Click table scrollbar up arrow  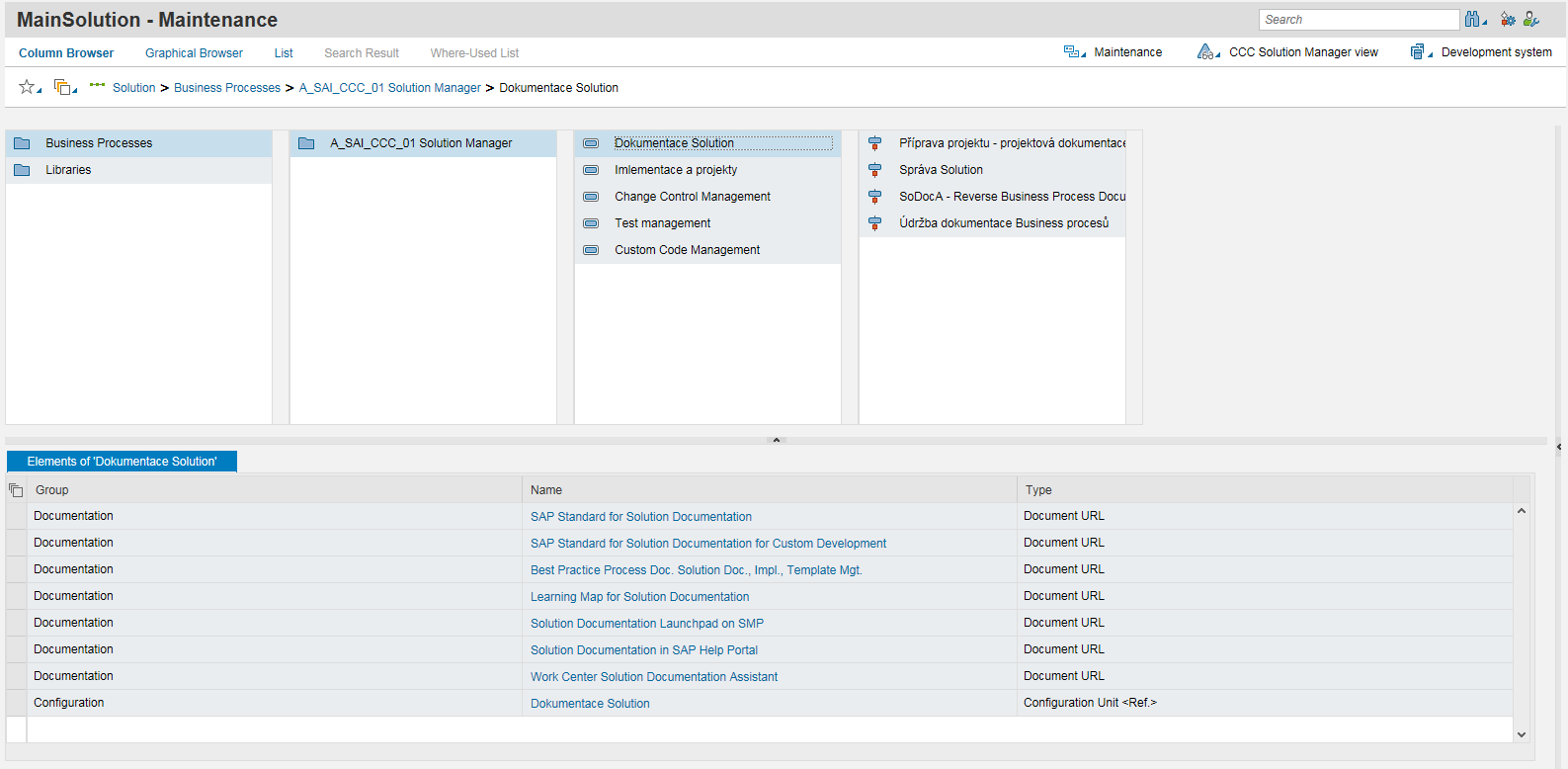click(x=1522, y=511)
